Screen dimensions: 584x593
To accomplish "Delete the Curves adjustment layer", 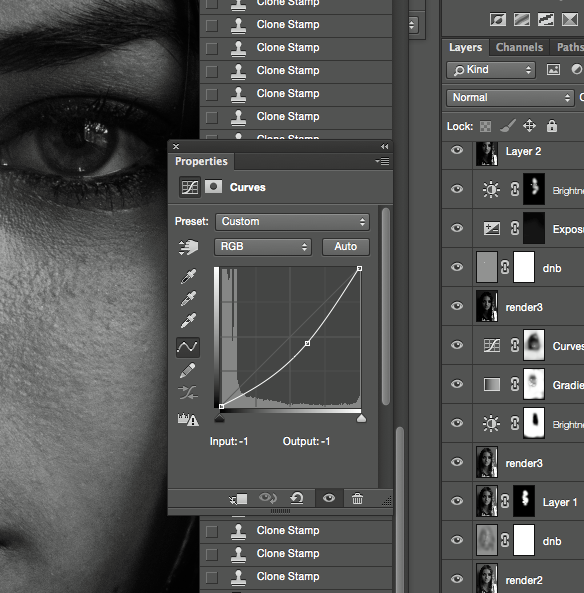I will (357, 498).
